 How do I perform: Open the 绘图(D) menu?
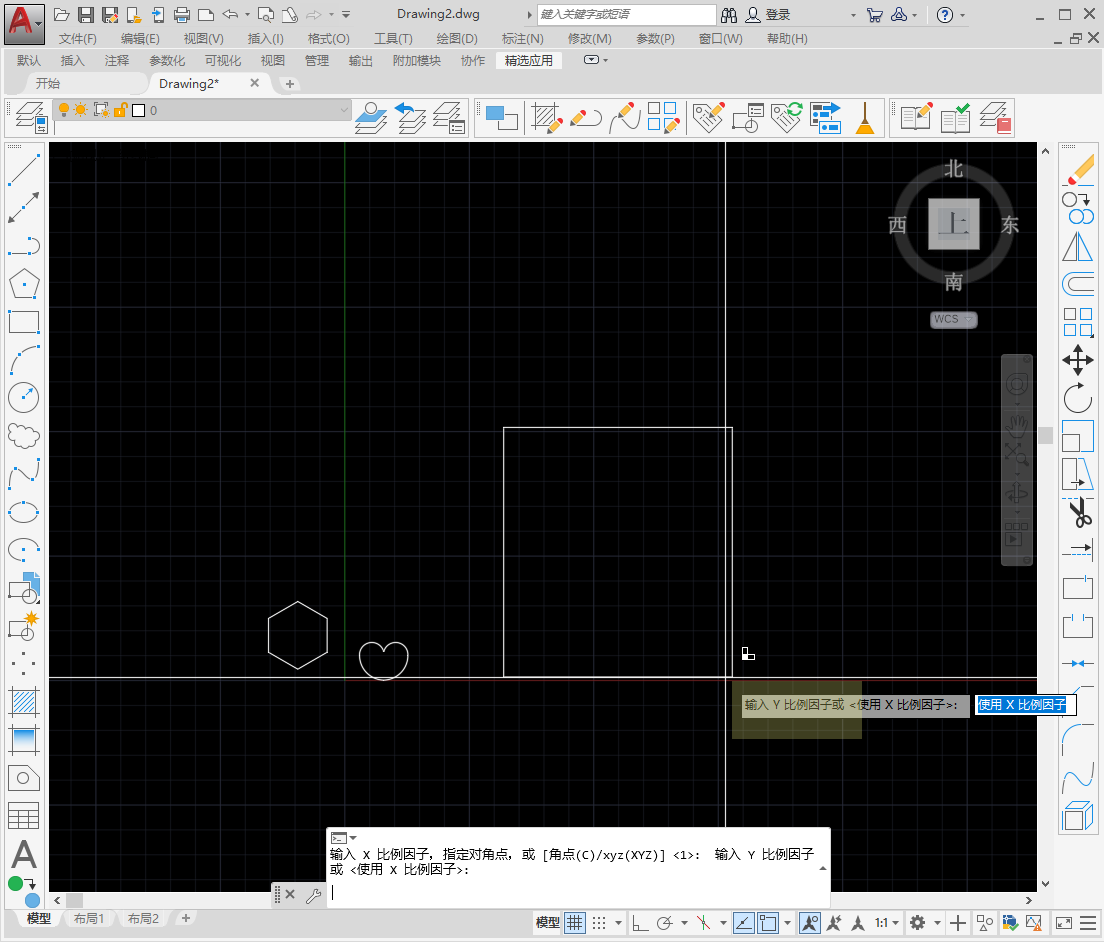(x=457, y=38)
